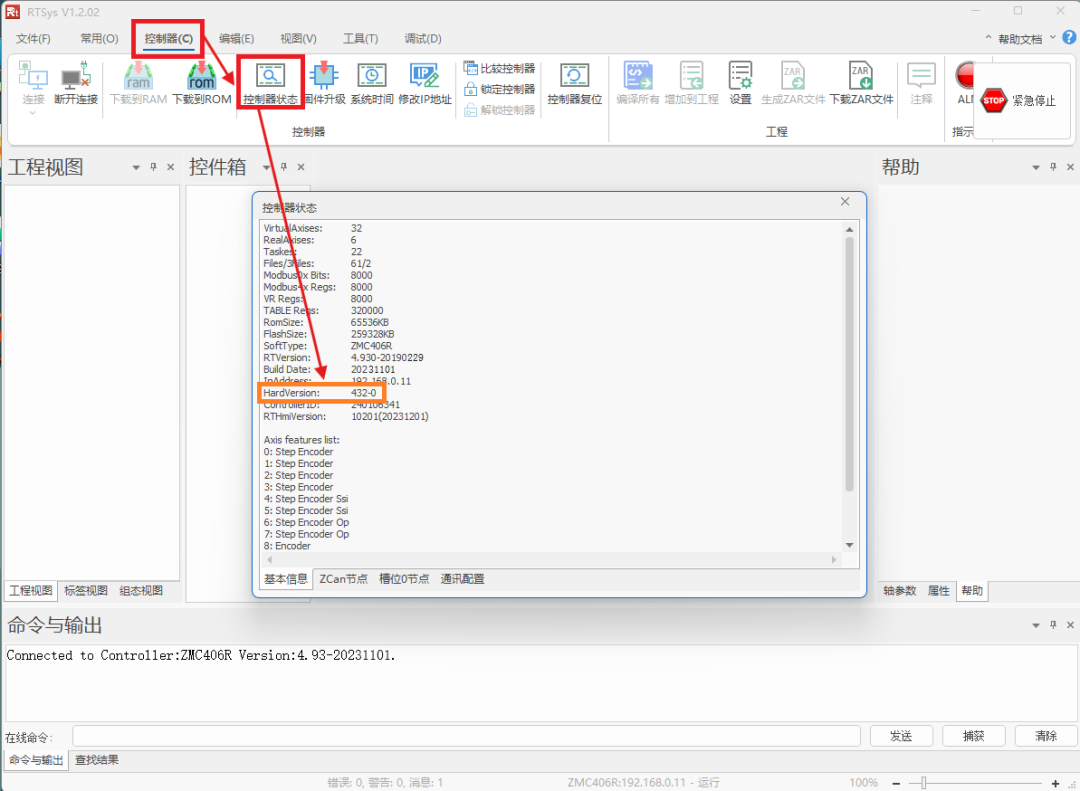Viewport: 1080px width, 791px height.
Task: Switch to 基本信息 tab in dialog
Action: coord(286,579)
